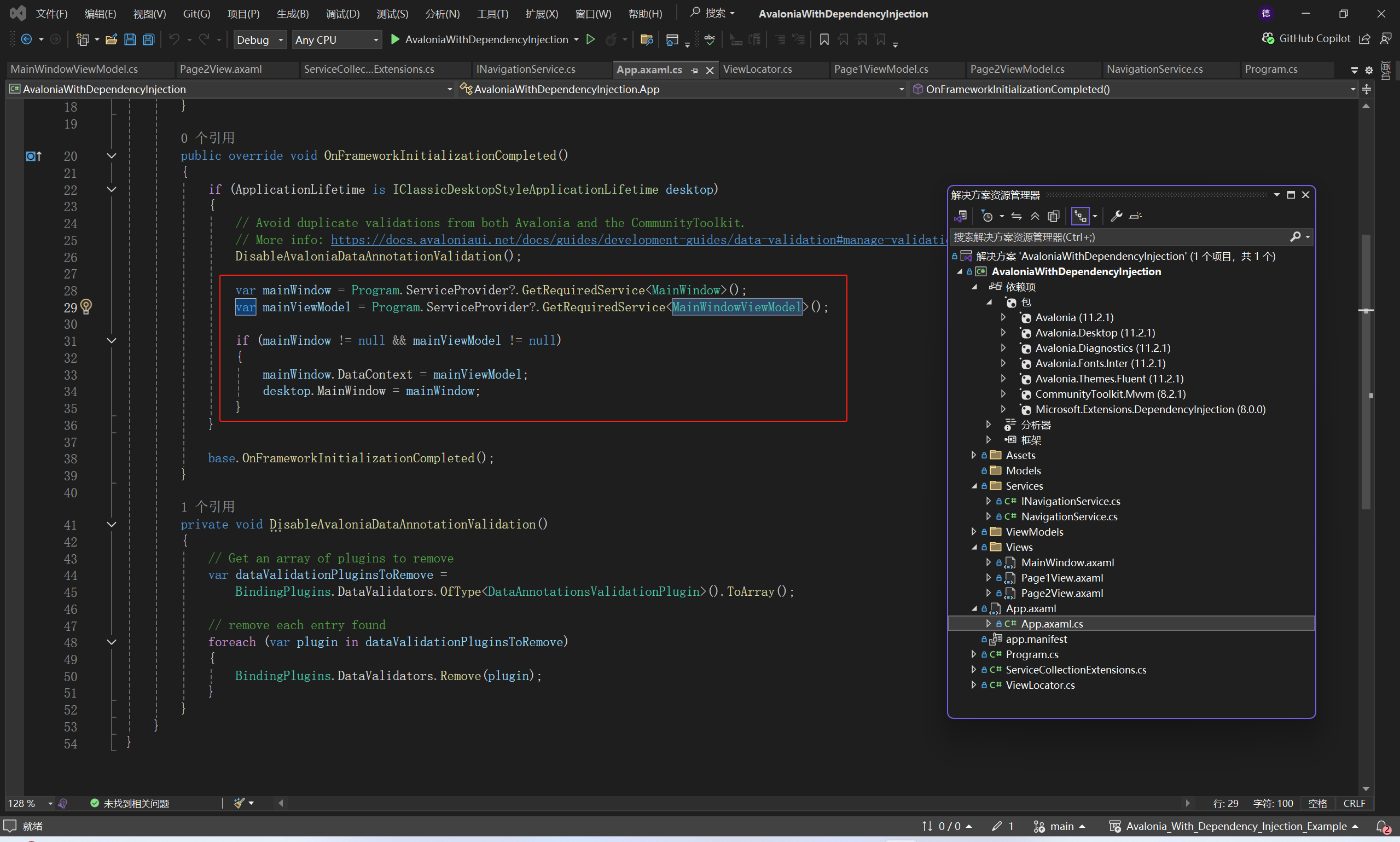The width and height of the screenshot is (1400, 842).
Task: Open the 文件(F) menu
Action: [51, 14]
